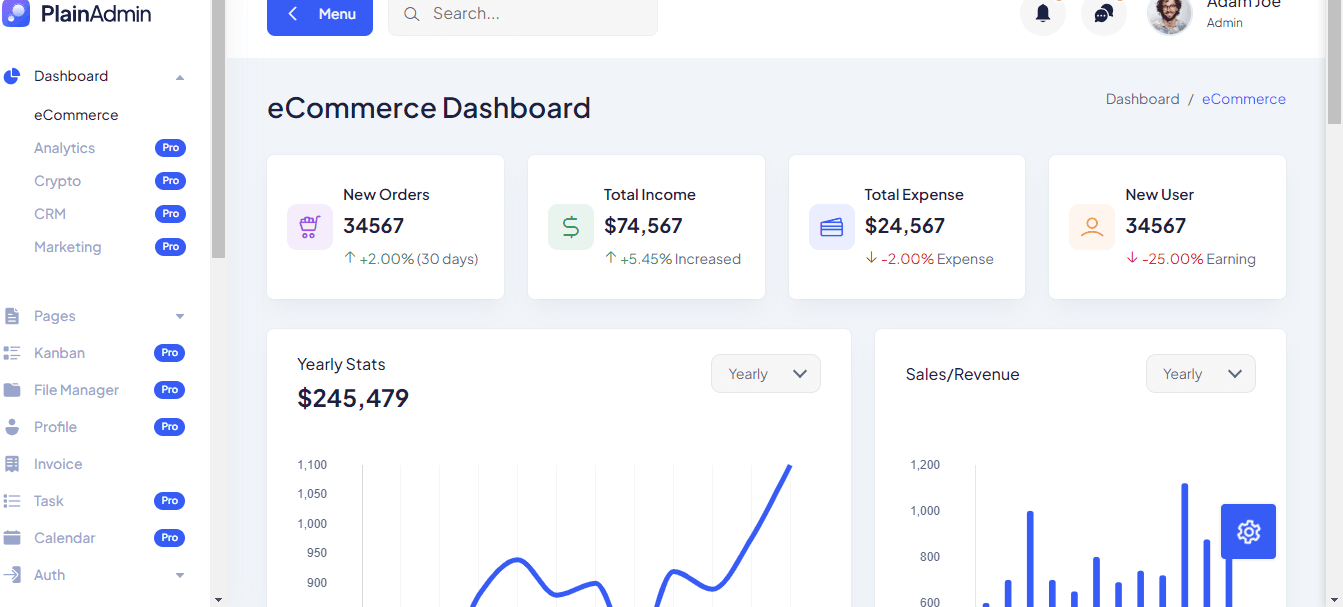The width and height of the screenshot is (1343, 607).
Task: Click the Menu collapse button
Action: point(319,14)
